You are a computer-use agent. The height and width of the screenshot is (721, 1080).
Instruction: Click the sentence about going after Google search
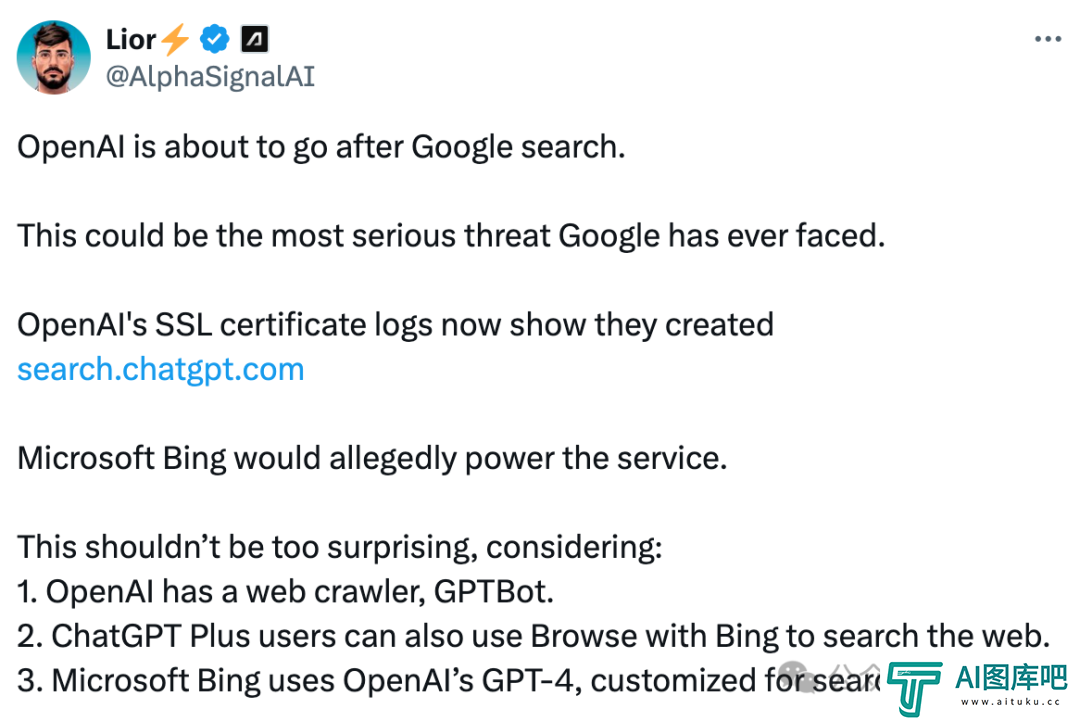point(321,147)
